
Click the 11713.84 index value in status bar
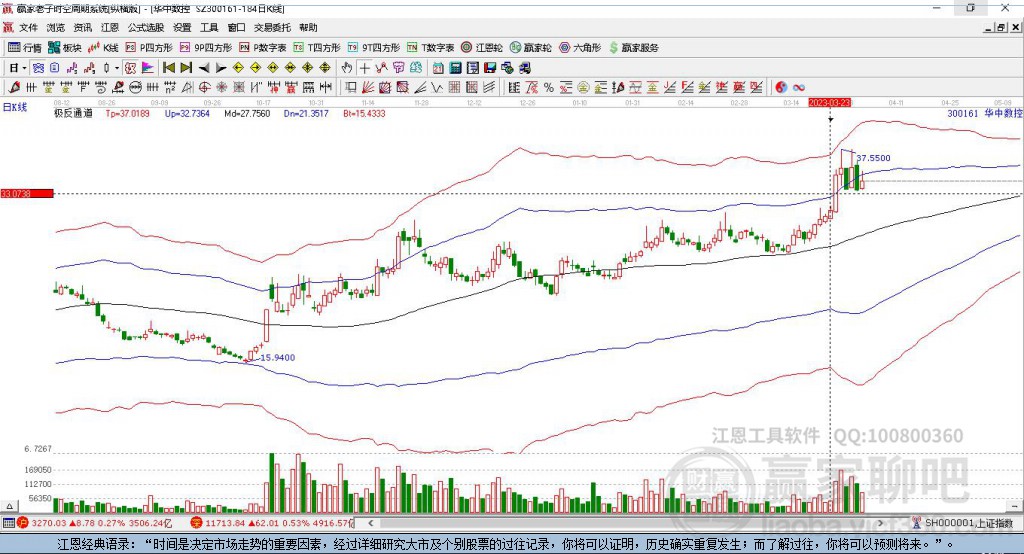coord(226,523)
